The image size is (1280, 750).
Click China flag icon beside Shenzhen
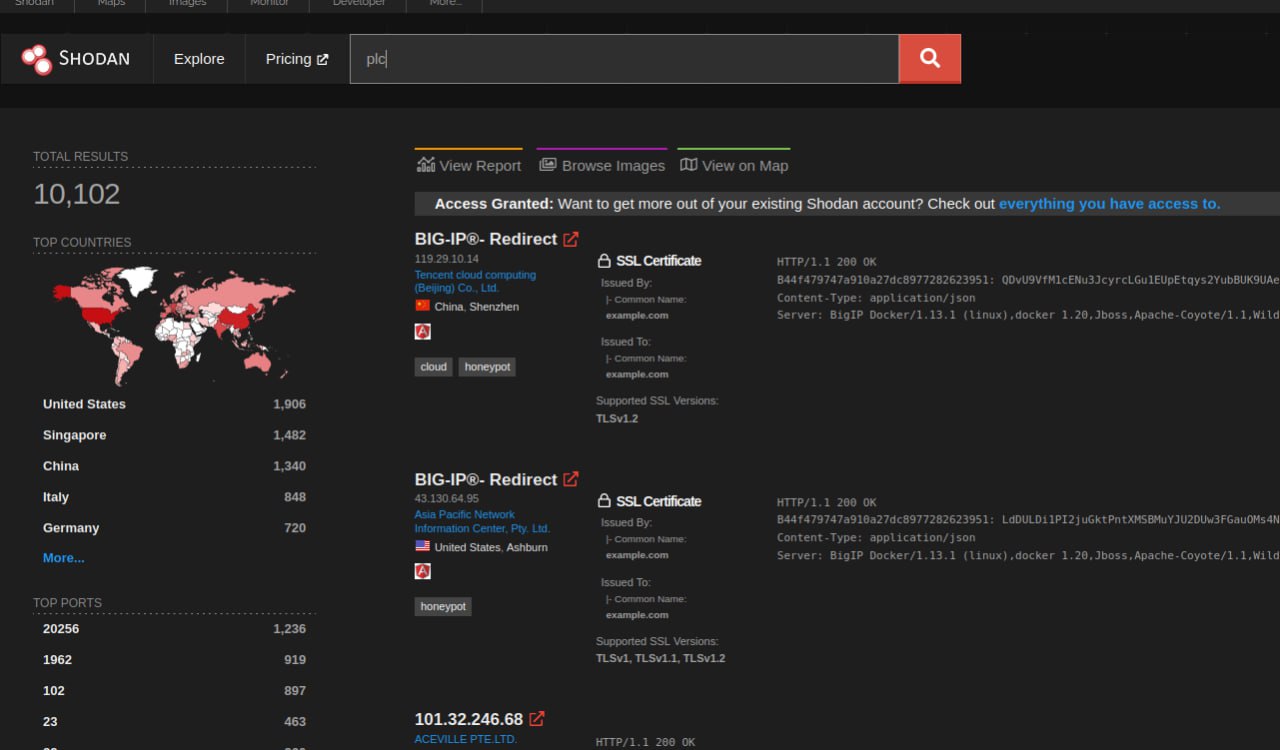coord(422,306)
